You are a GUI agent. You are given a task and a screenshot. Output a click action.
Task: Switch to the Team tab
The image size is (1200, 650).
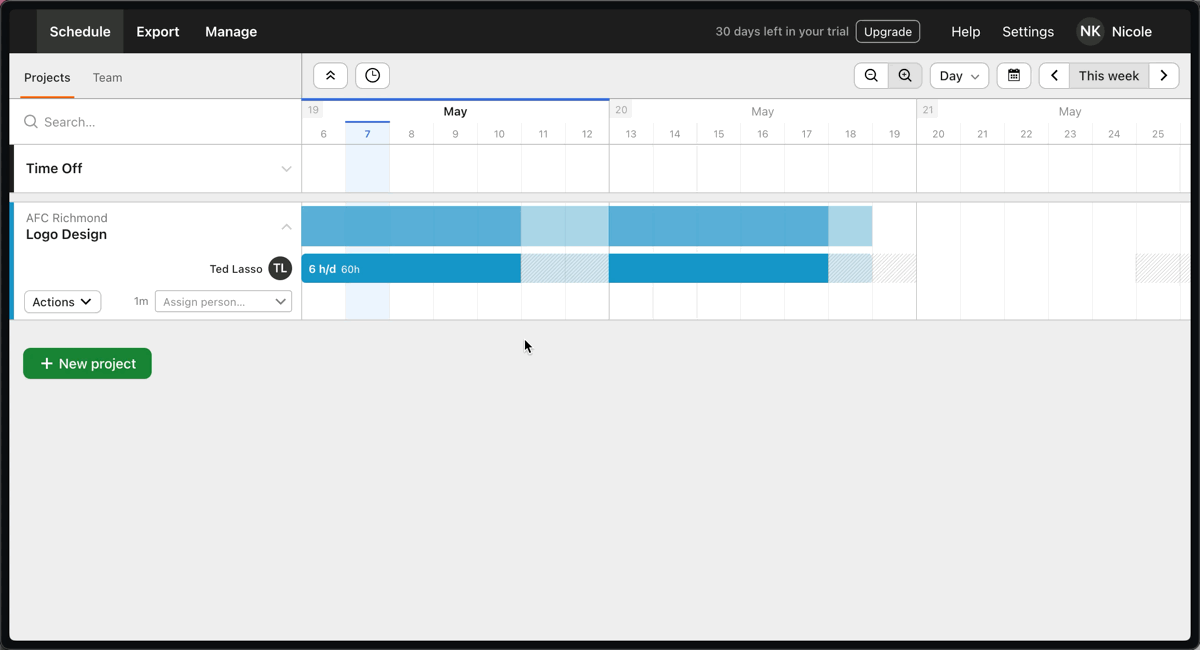(107, 77)
